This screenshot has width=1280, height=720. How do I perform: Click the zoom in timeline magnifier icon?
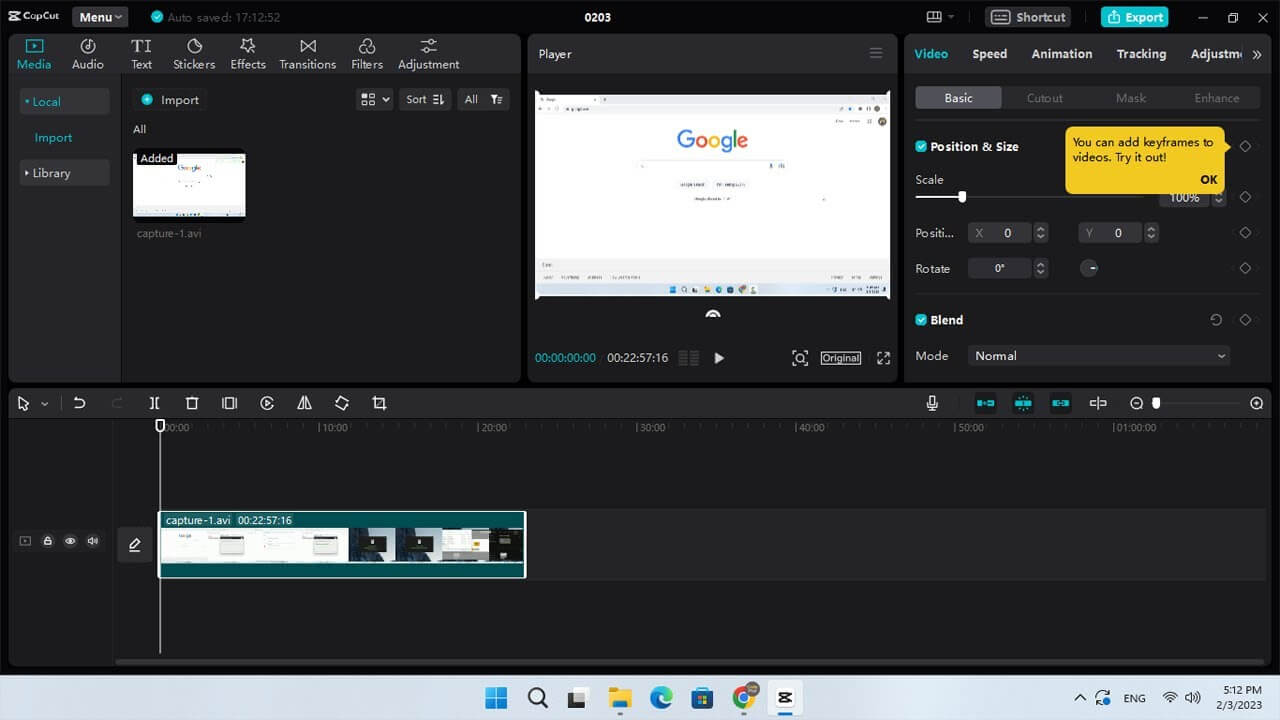tap(1257, 403)
